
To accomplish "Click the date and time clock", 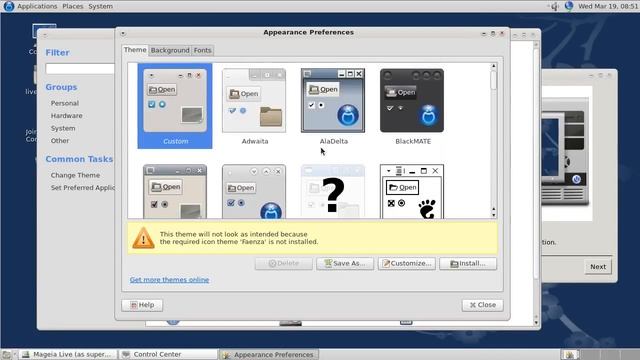I will (608, 6).
